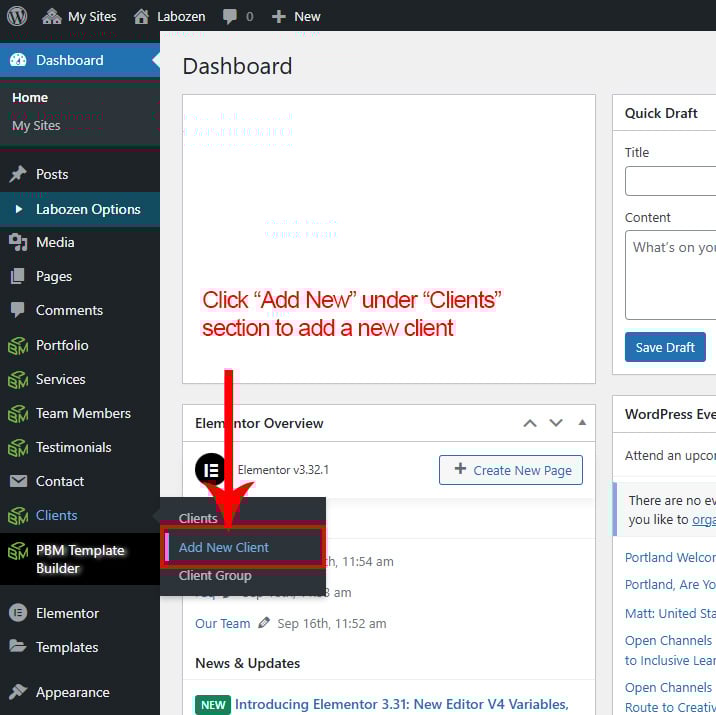
Task: Focus the Quick Draft Title field
Action: (x=670, y=181)
